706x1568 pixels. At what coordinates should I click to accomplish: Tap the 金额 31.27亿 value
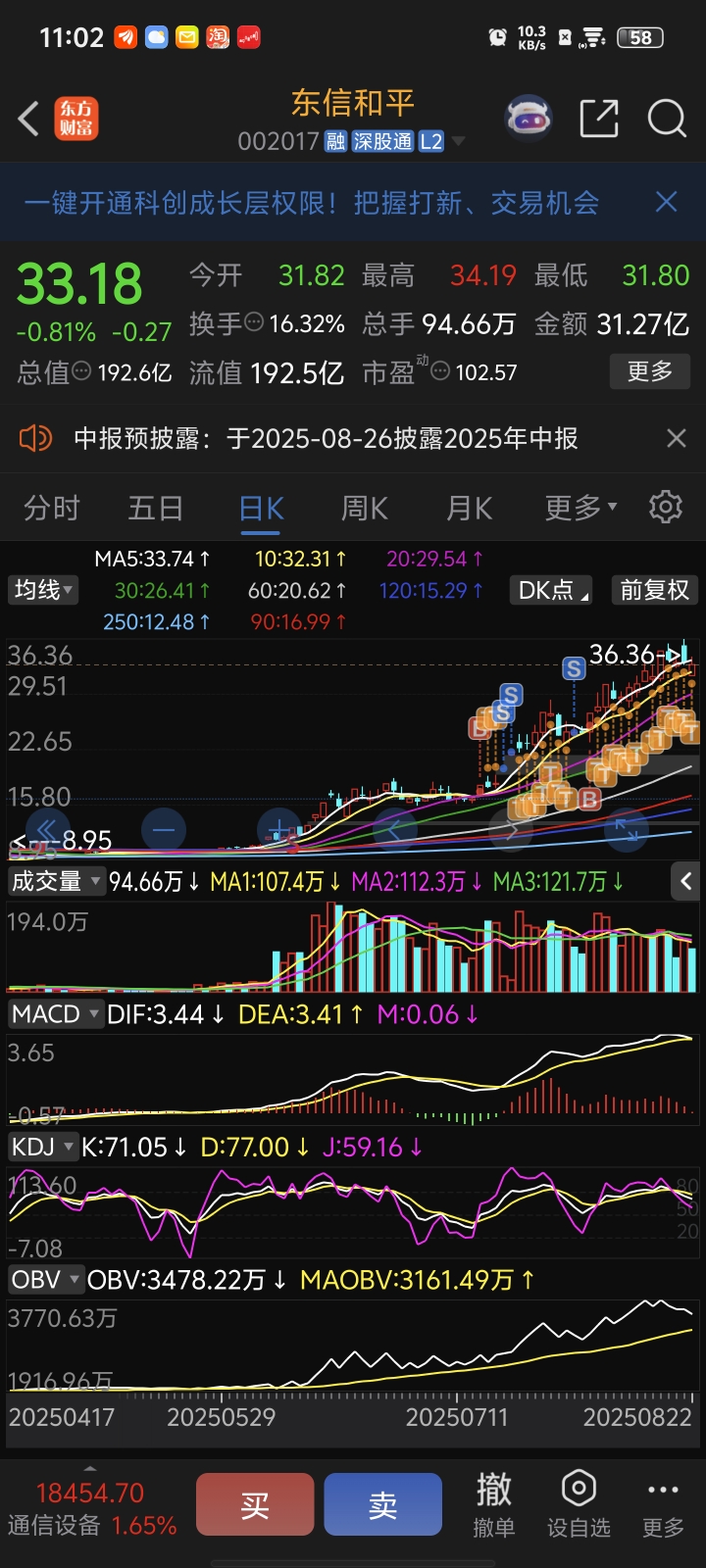click(612, 323)
